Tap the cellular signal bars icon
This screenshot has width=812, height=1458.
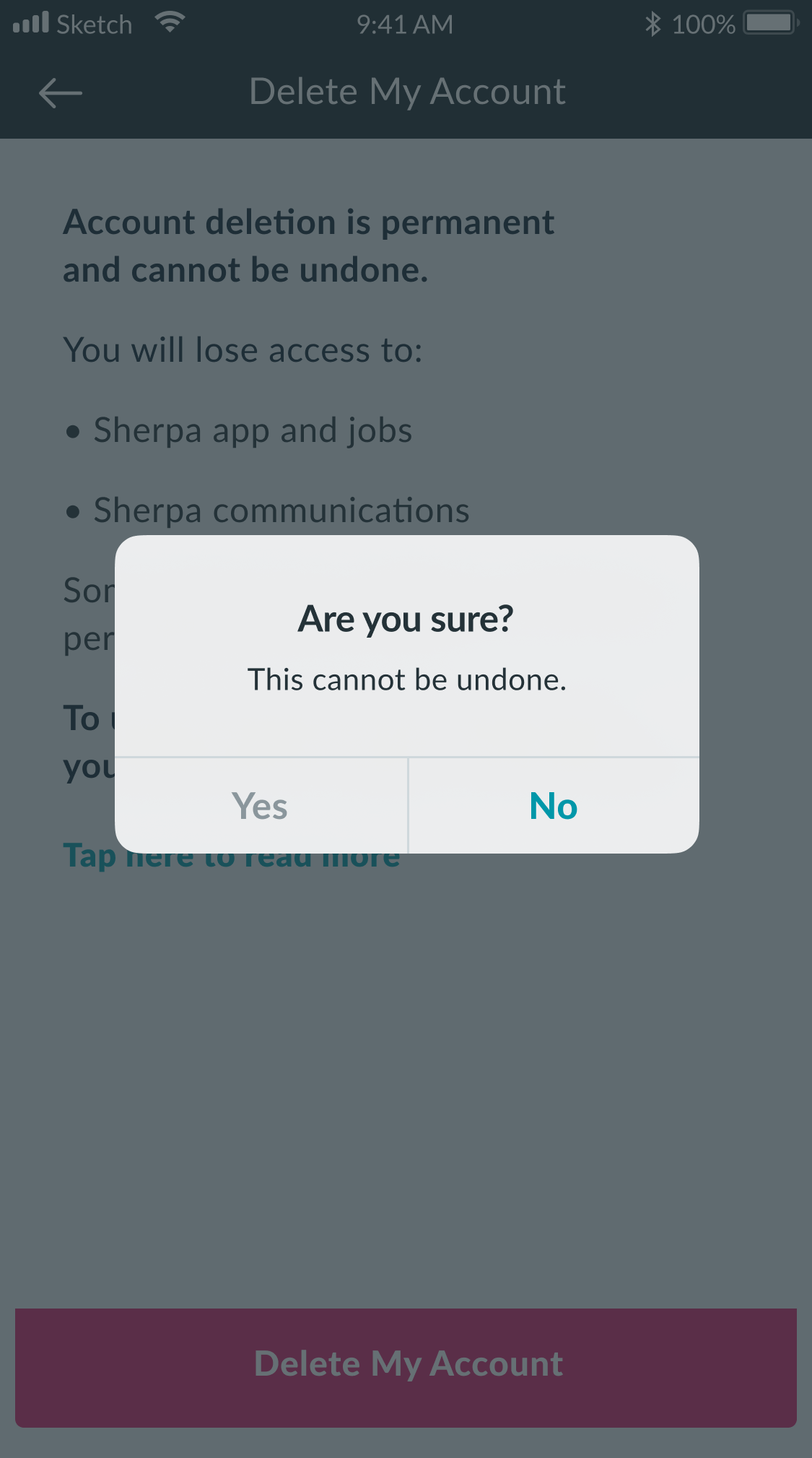[32, 22]
